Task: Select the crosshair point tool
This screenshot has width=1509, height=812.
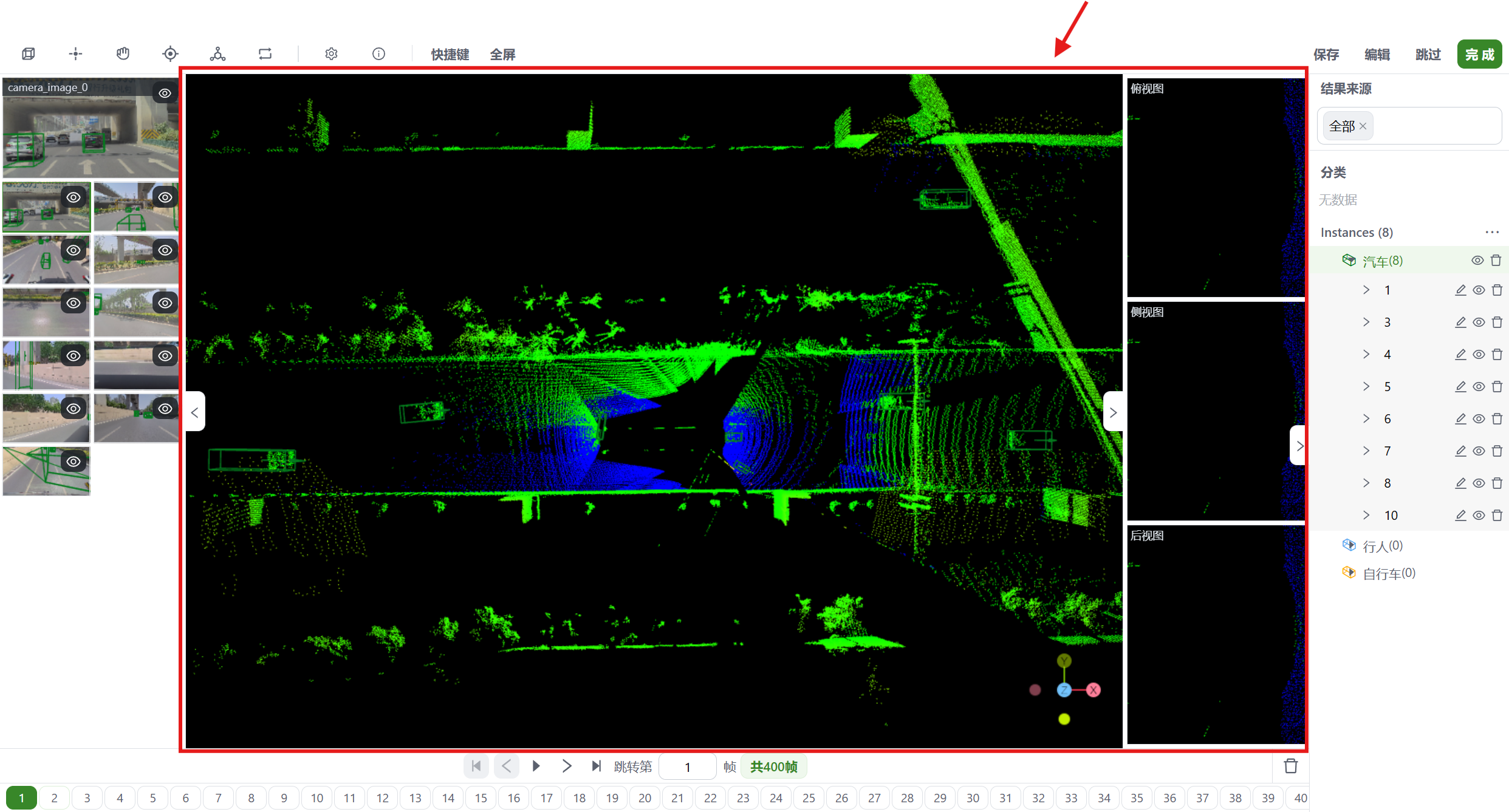Action: (x=75, y=54)
